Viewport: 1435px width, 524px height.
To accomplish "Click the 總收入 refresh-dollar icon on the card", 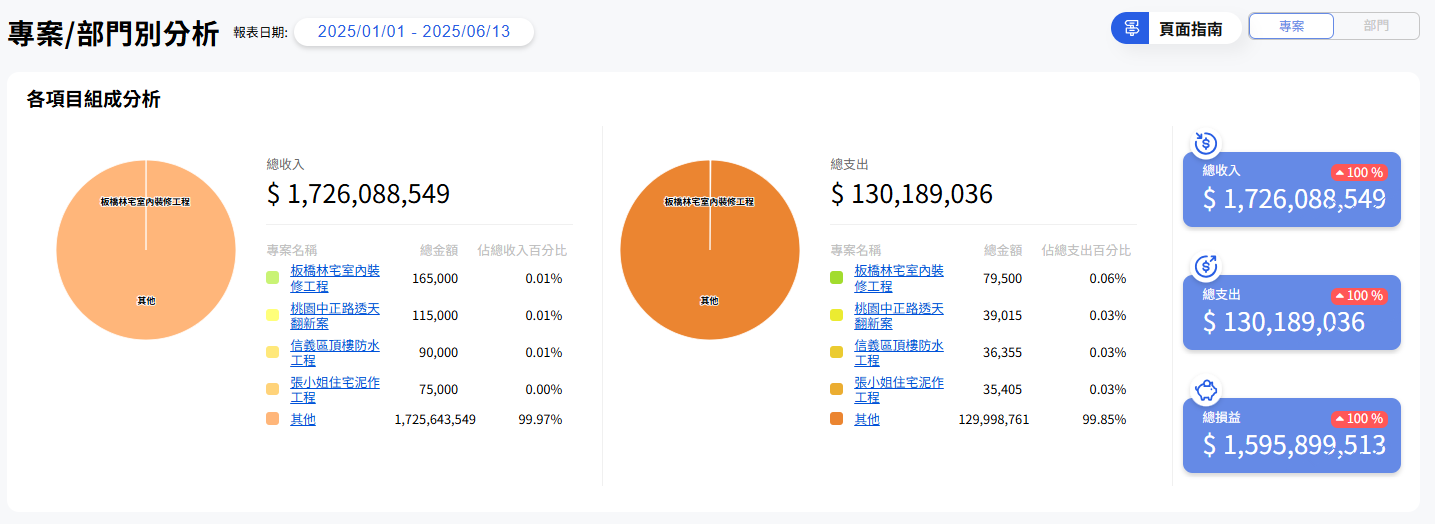I will [1205, 143].
